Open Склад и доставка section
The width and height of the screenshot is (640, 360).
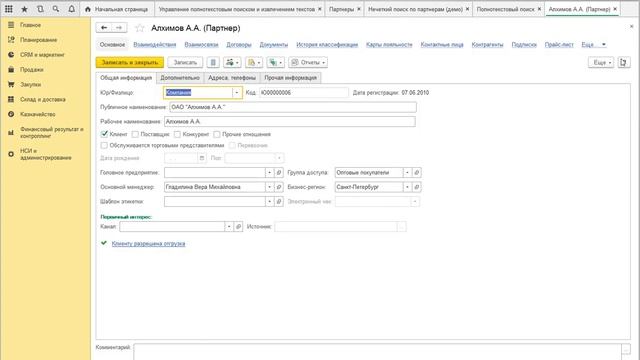pos(43,99)
